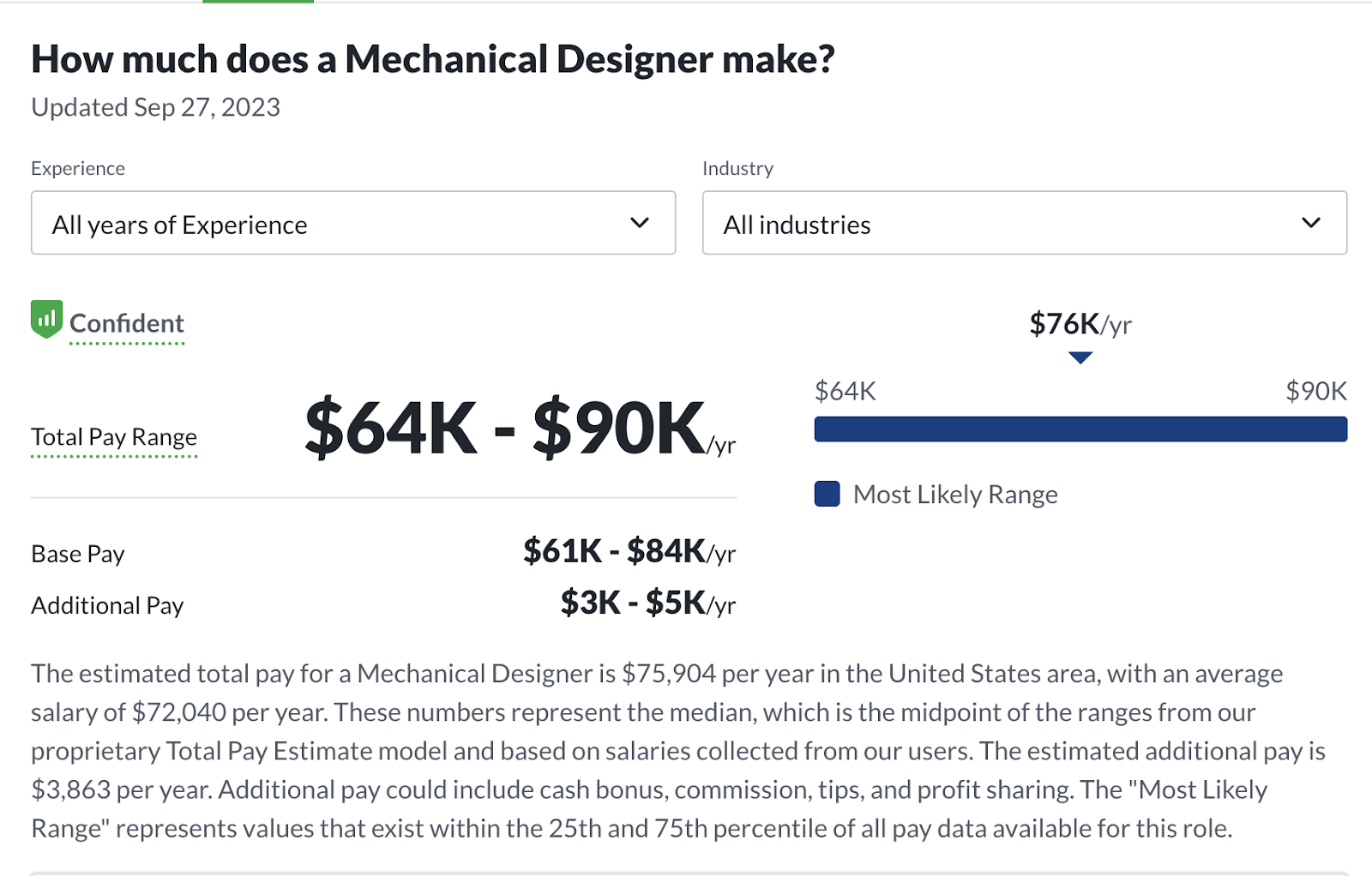Click the dotted-underlined Confident label
This screenshot has width=1372, height=876.
127,324
